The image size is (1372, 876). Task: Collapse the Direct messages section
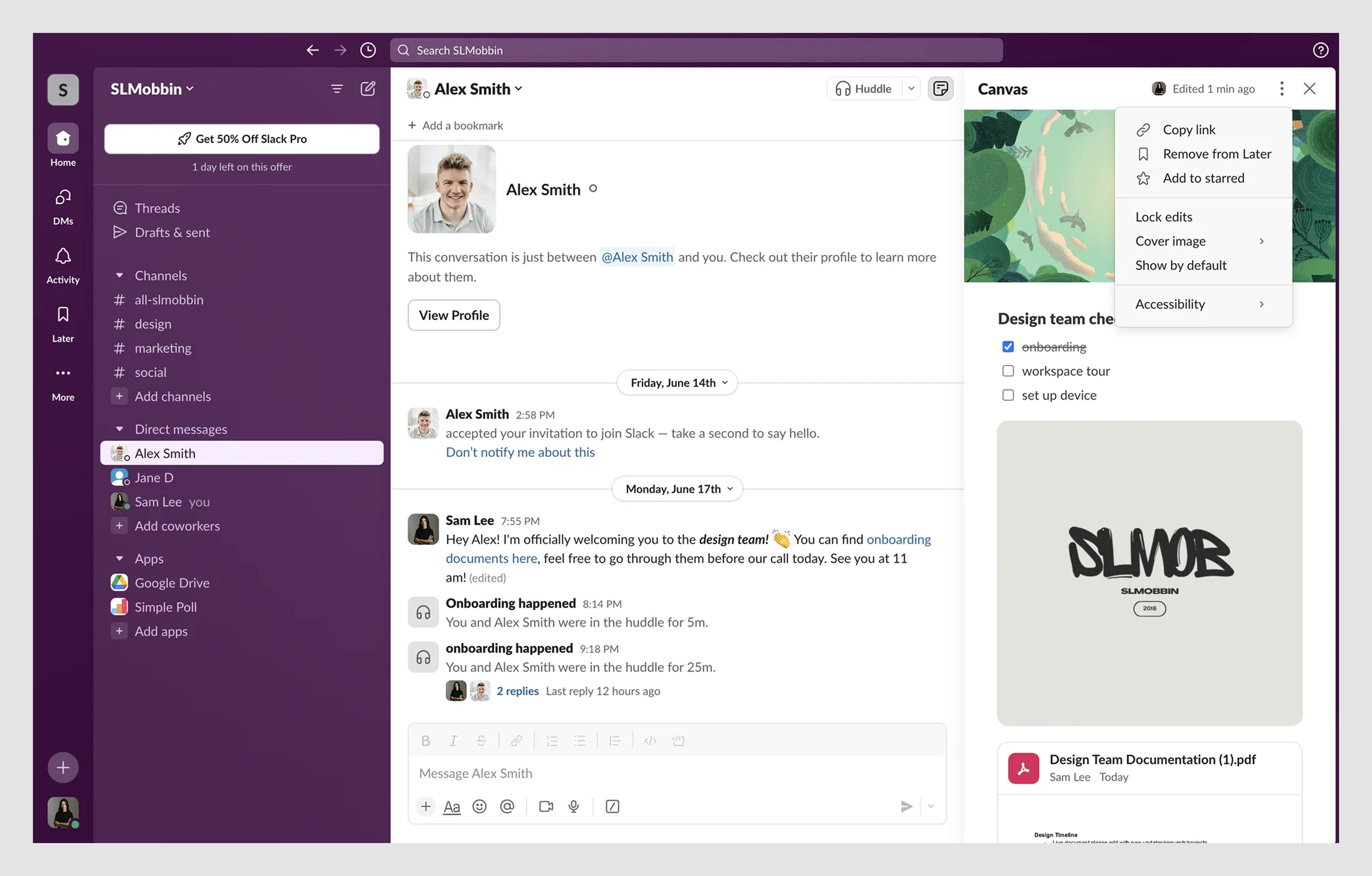tap(119, 429)
